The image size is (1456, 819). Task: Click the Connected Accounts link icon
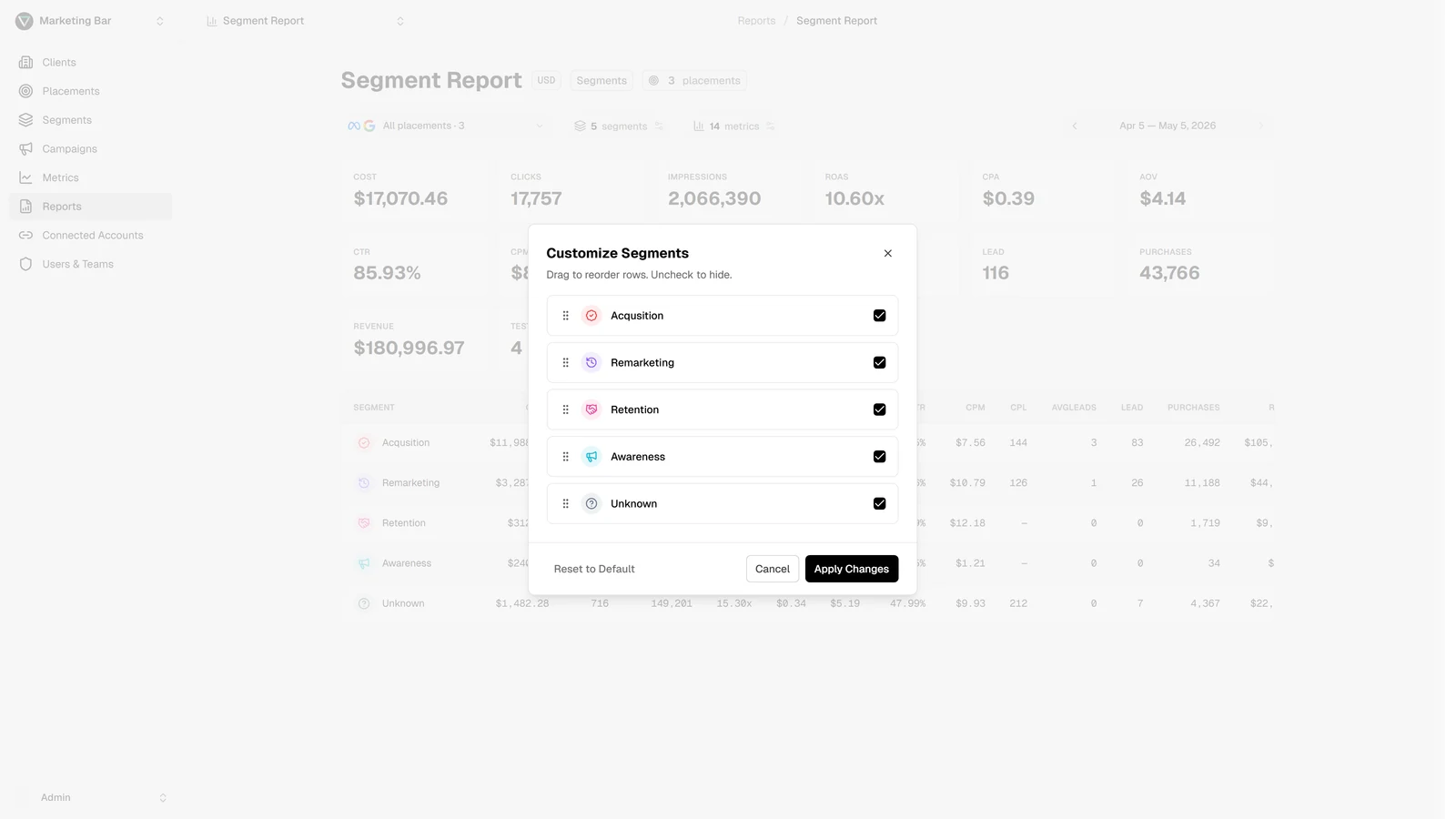click(x=25, y=235)
